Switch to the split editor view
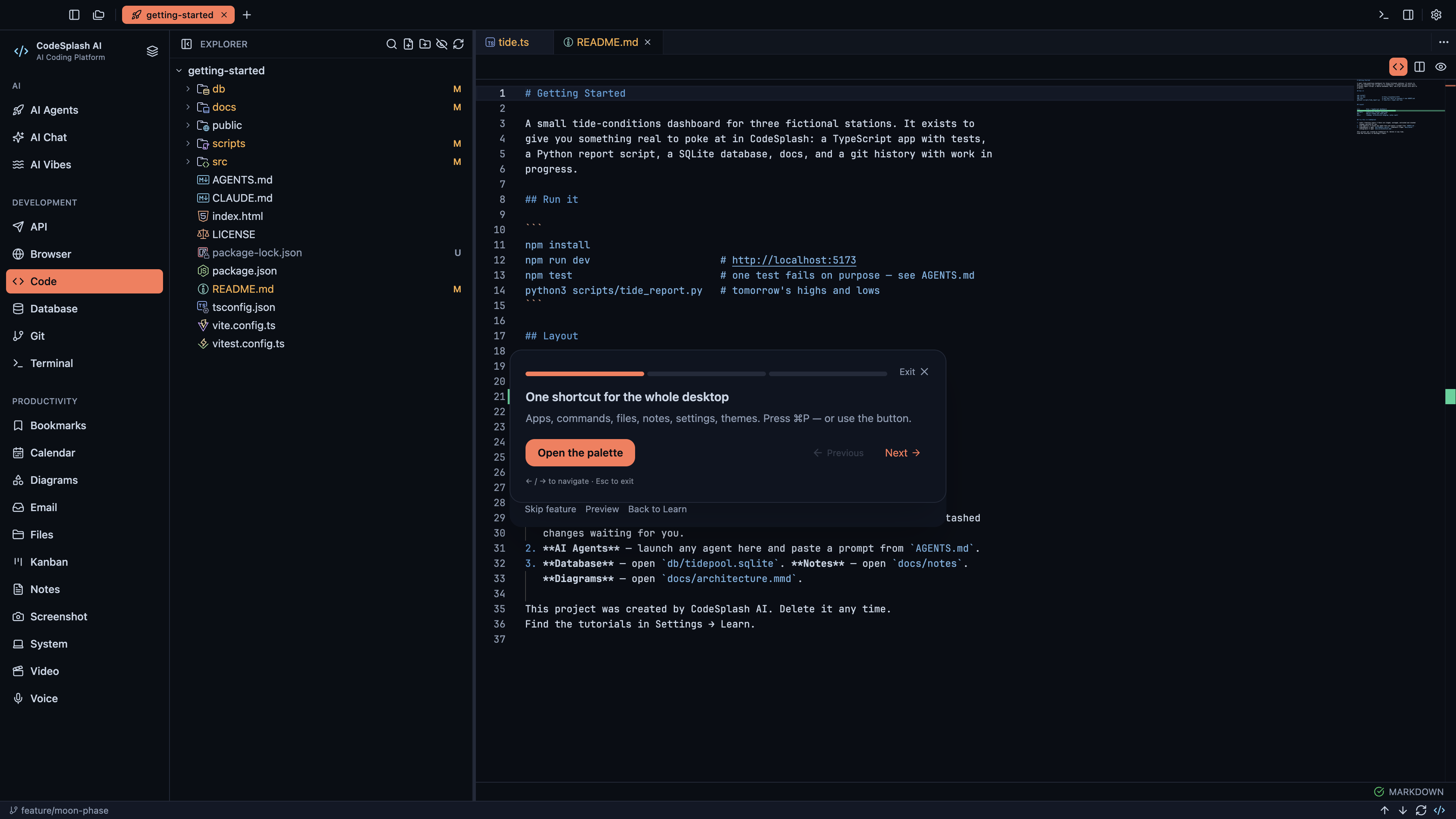Viewport: 1456px width, 819px height. coord(1419,67)
